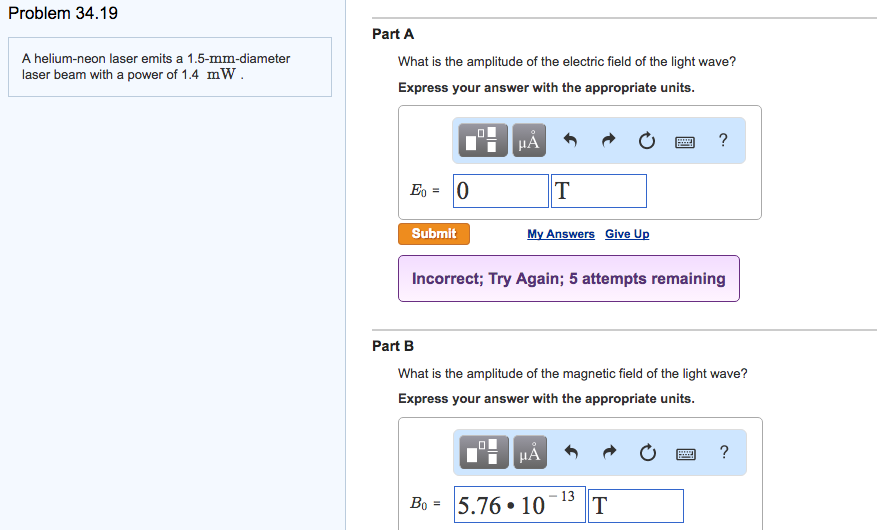Open templates icon in Part B toolbar
Screen dimensions: 877x530
coord(485,453)
